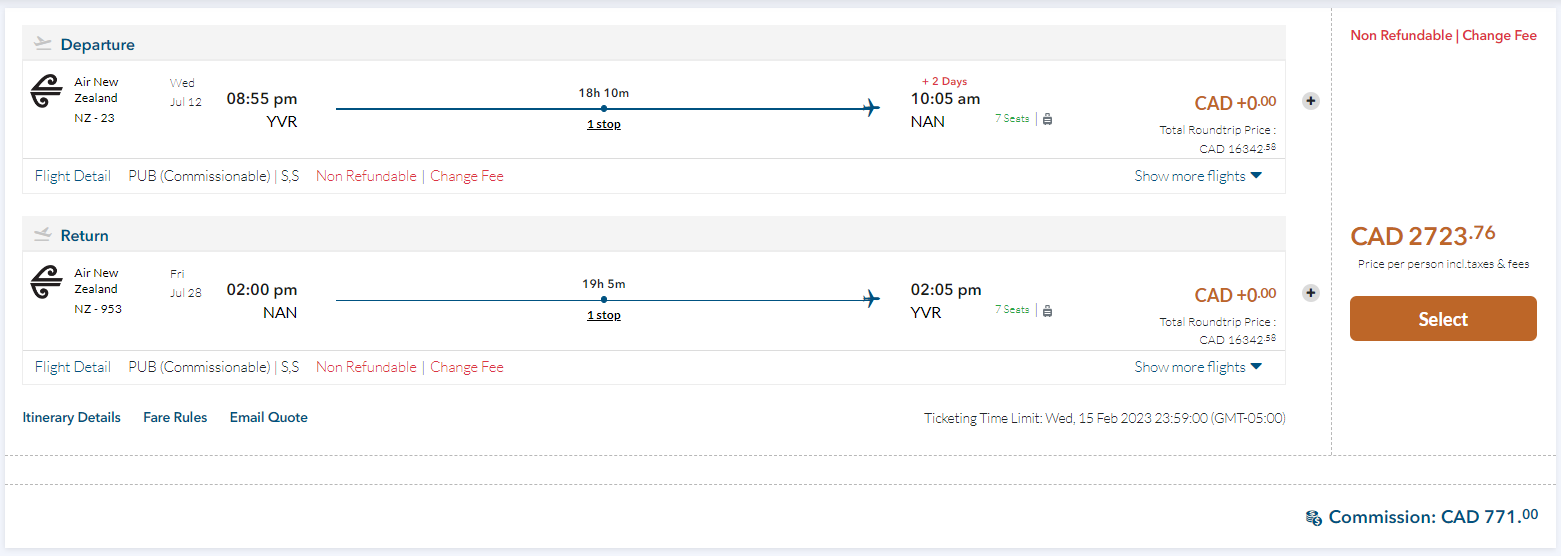Click the Air New Zealand logo on return flight
This screenshot has width=1561, height=556.
(47, 282)
